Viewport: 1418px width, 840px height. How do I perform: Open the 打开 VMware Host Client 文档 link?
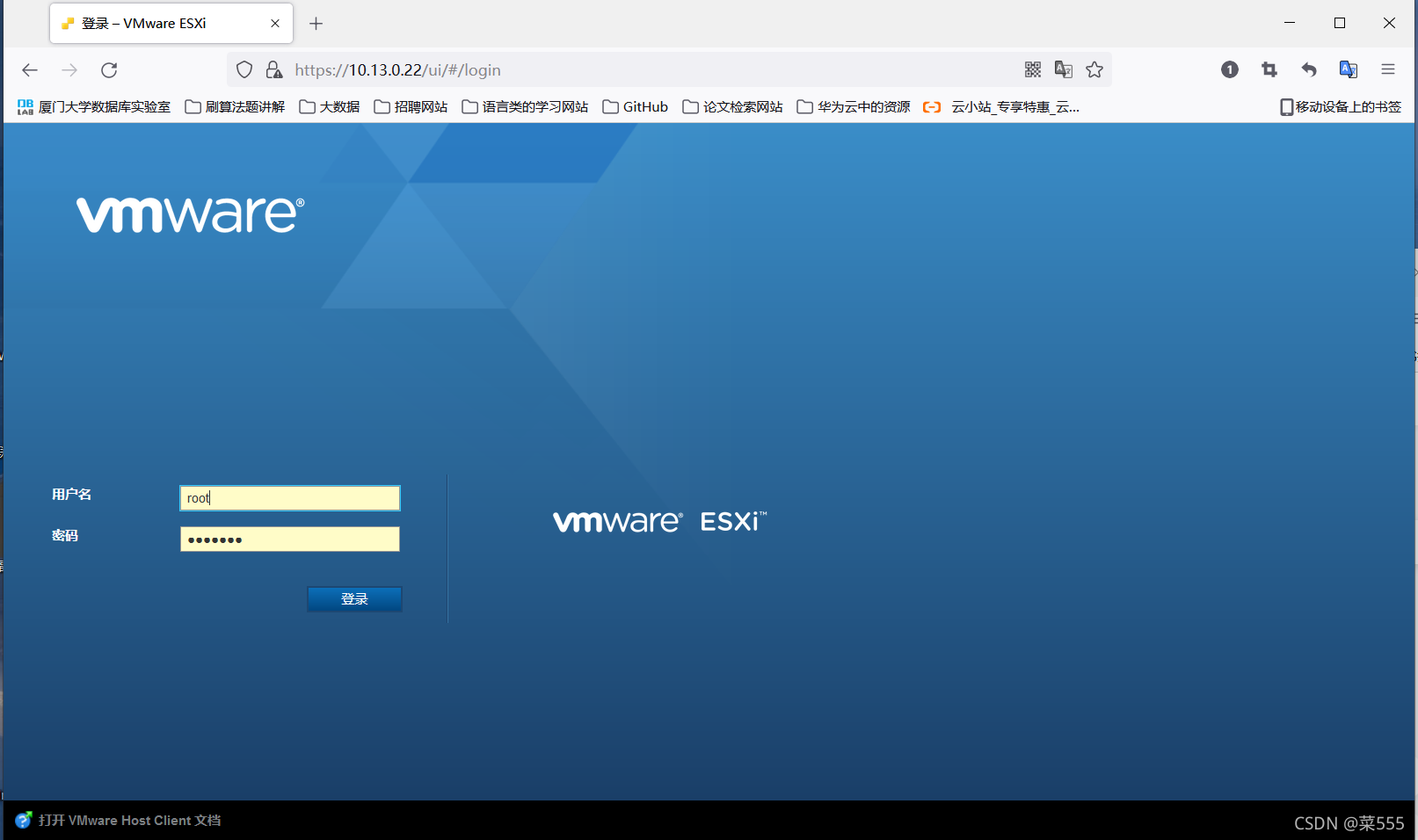click(x=129, y=821)
